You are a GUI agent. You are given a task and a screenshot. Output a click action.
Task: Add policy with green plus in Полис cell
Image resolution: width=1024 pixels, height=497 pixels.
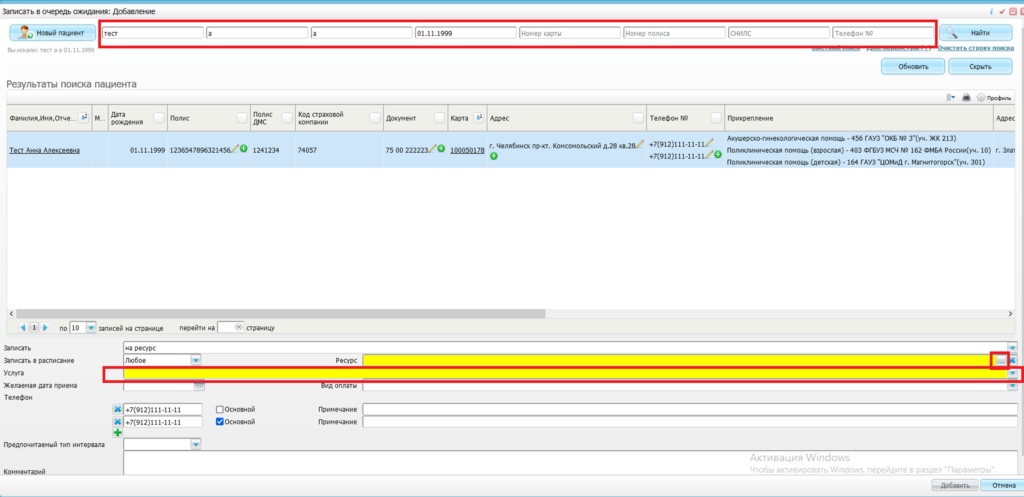(x=244, y=149)
